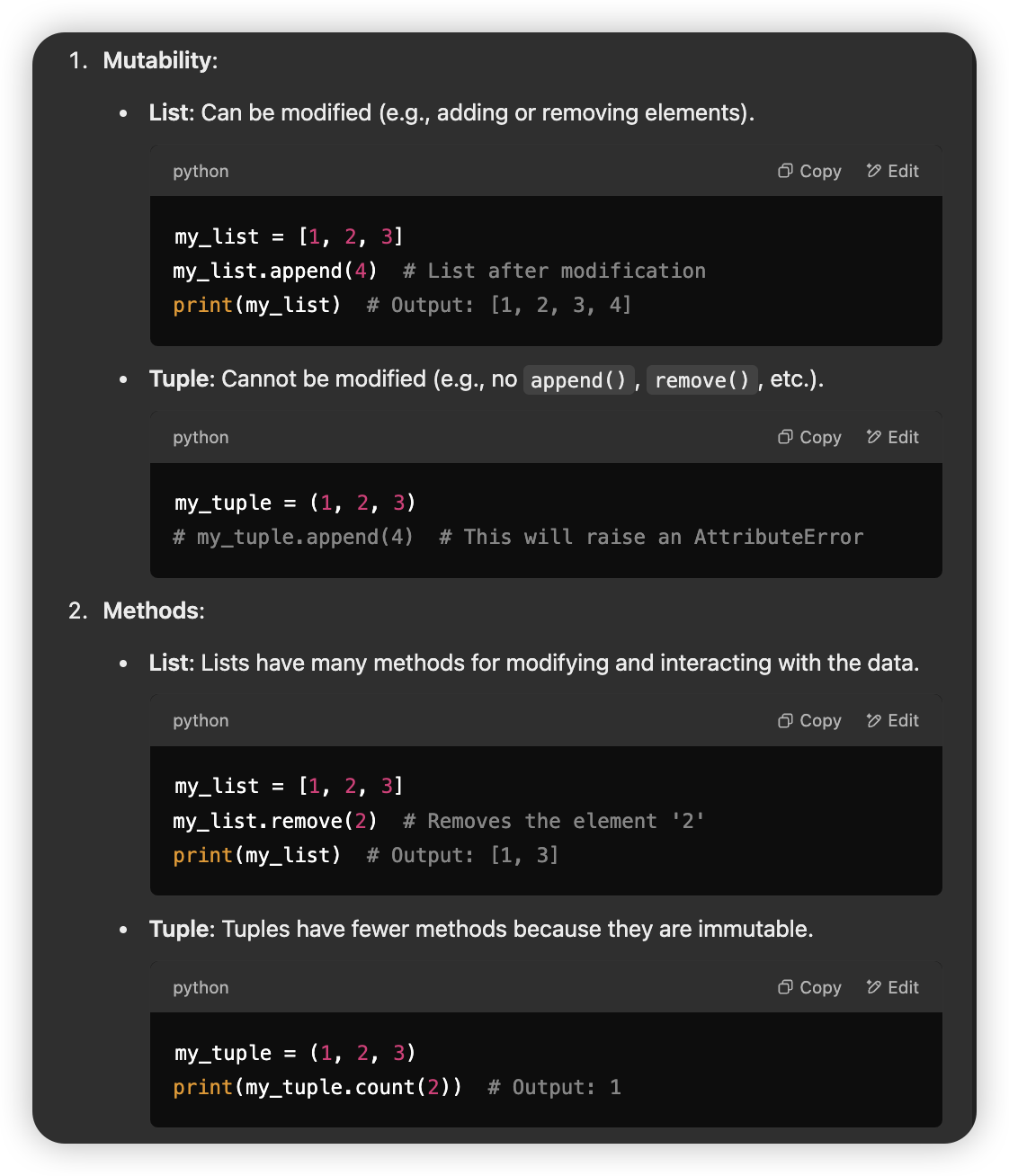This screenshot has height=1176, width=1009.
Task: Click the inline append() code tag
Action: pyautogui.click(x=578, y=380)
